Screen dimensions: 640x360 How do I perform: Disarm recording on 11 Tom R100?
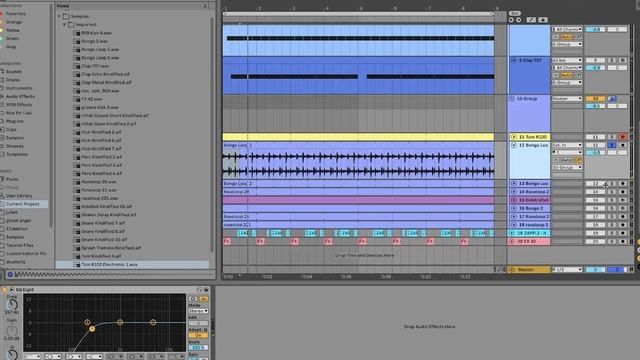(622, 137)
